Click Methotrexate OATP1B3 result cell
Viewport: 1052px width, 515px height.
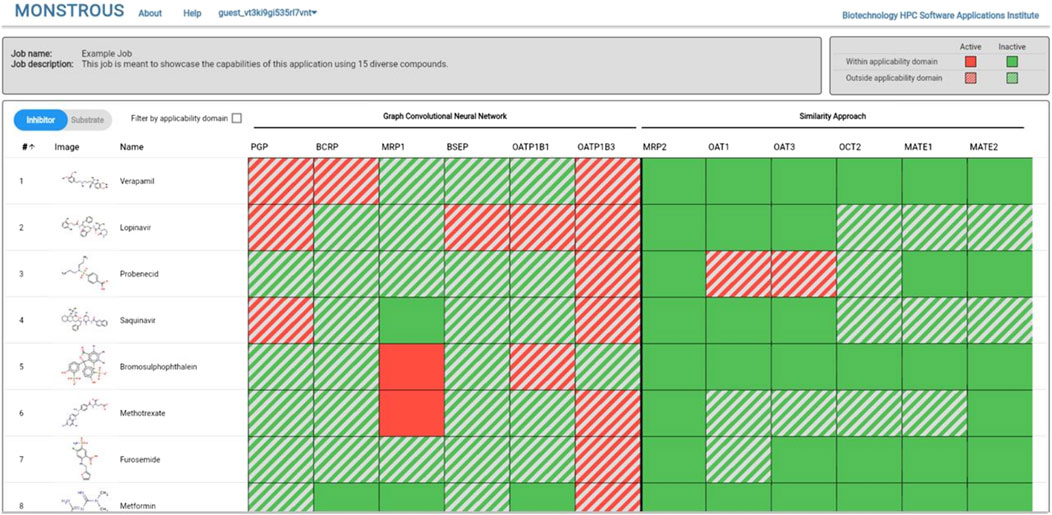tap(608, 413)
